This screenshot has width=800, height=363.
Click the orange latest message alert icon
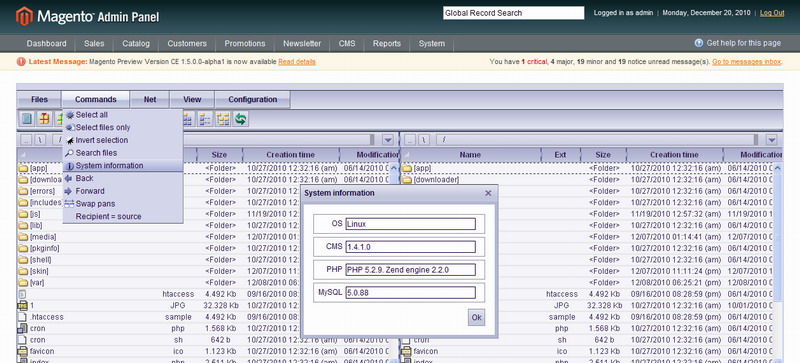pos(21,62)
